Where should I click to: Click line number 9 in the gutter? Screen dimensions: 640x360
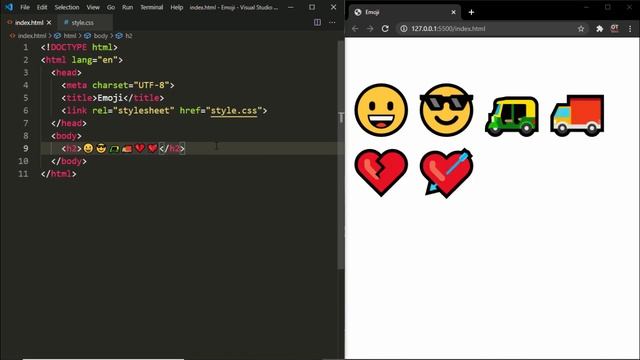(x=26, y=149)
